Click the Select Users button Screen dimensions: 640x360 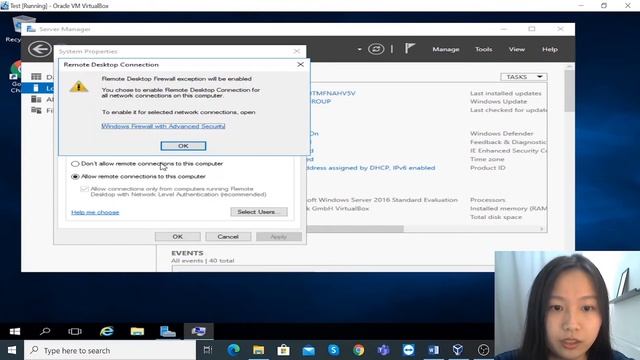click(x=259, y=212)
